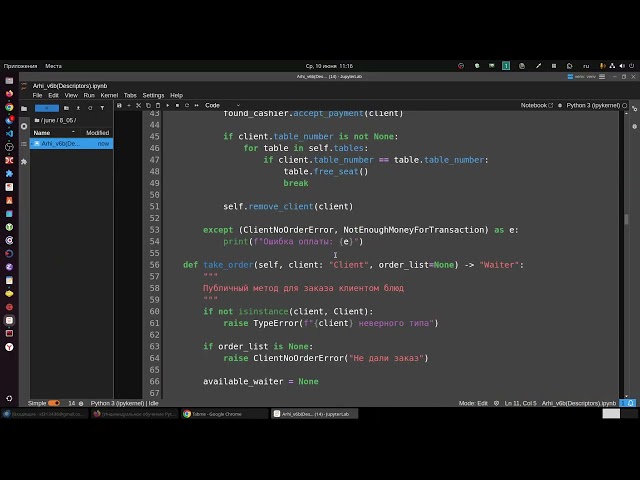Click code line 56 with def take_order
Screen dimensions: 640x480
pos(353,265)
